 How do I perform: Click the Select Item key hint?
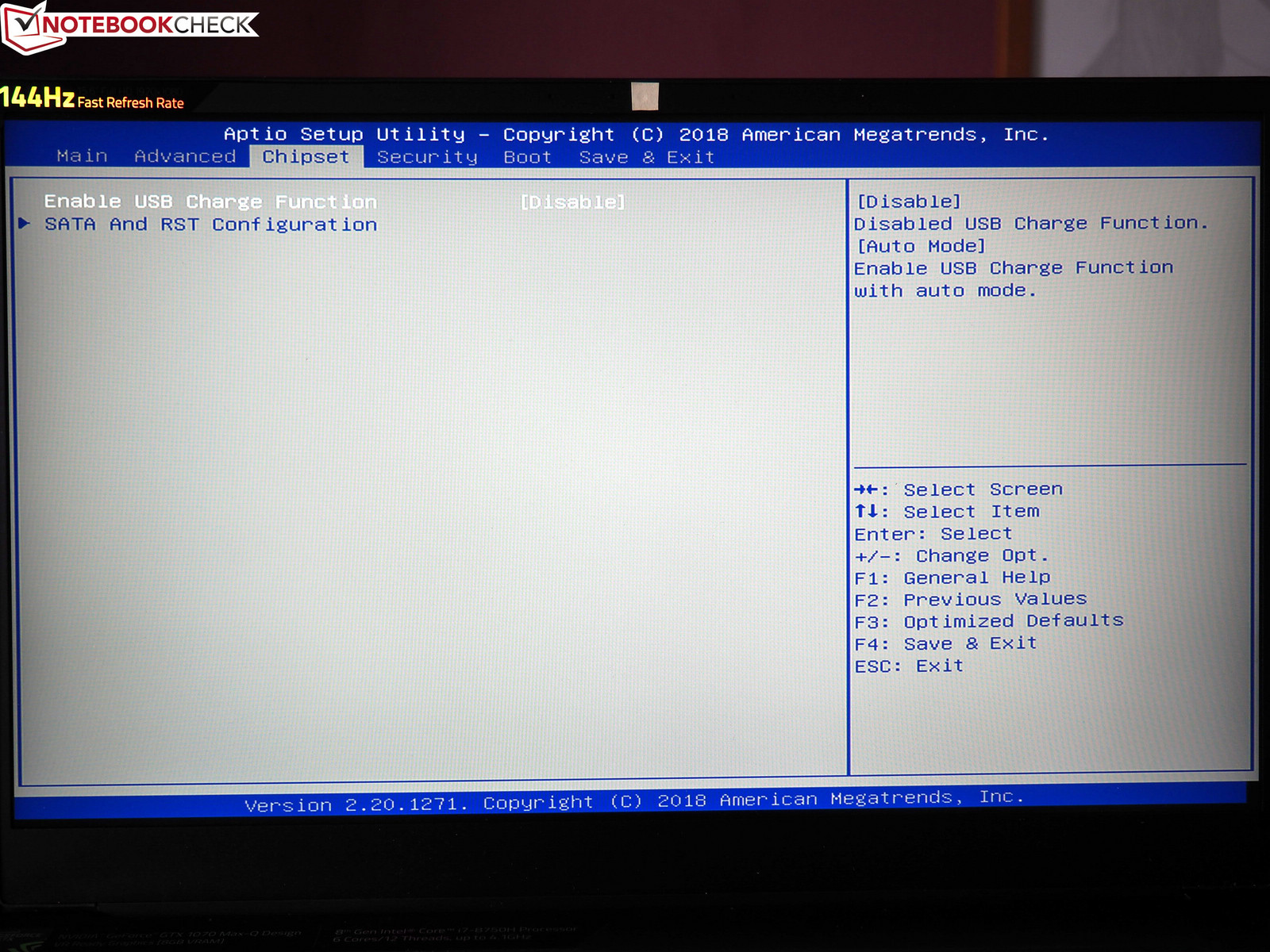point(947,512)
